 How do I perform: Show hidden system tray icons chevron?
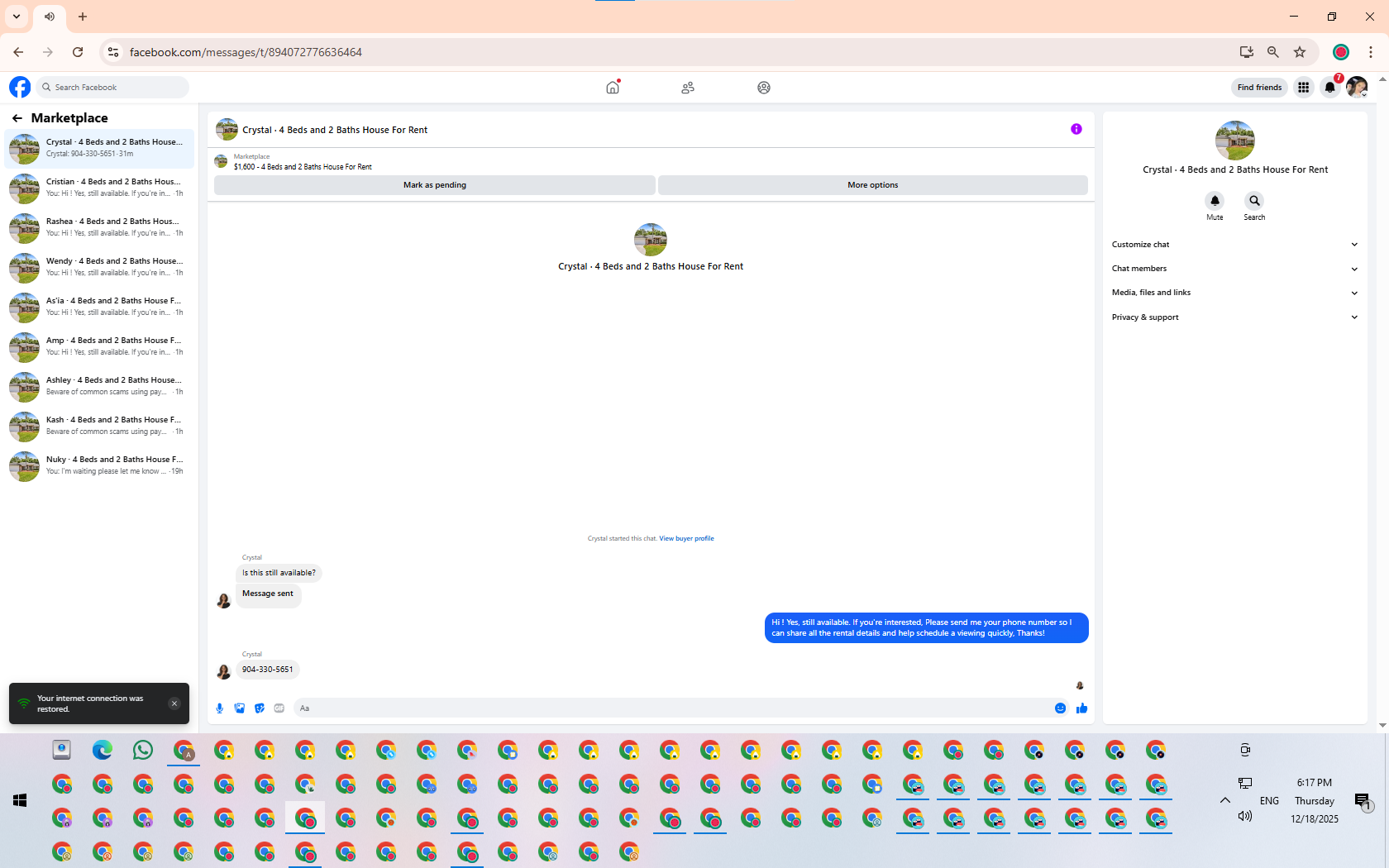pyautogui.click(x=1225, y=800)
